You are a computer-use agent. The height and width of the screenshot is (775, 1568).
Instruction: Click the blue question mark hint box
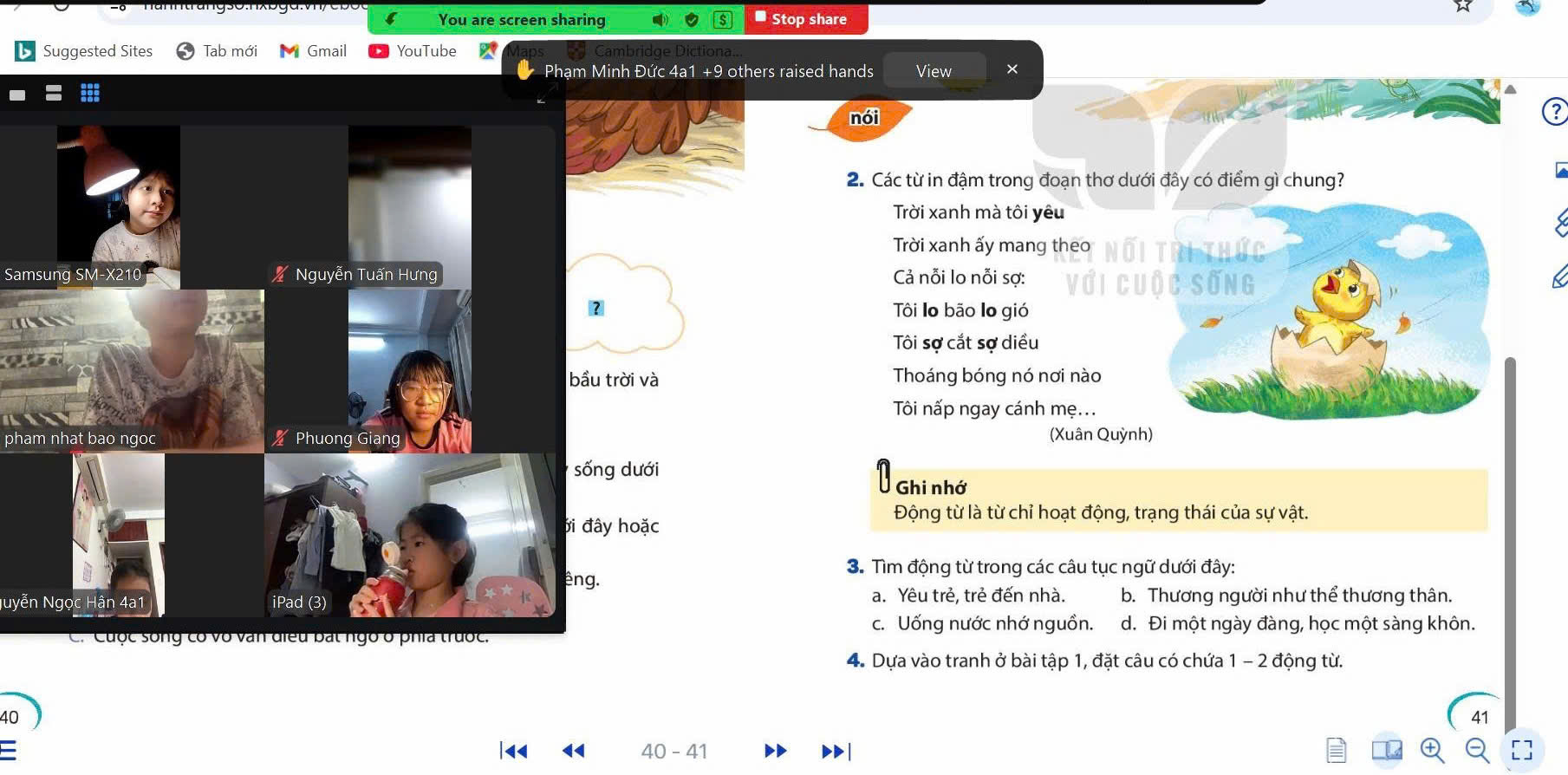pyautogui.click(x=595, y=308)
